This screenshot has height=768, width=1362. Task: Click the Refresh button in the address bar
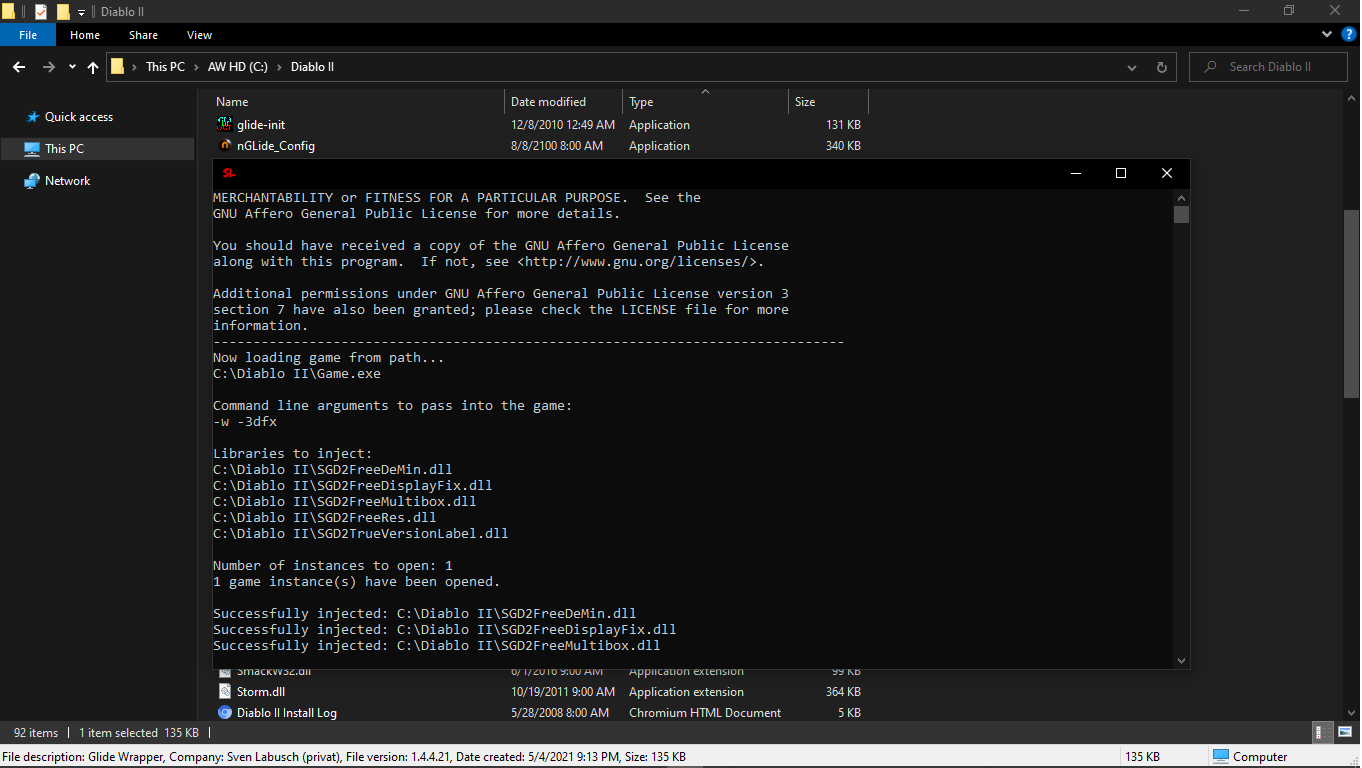point(1161,66)
